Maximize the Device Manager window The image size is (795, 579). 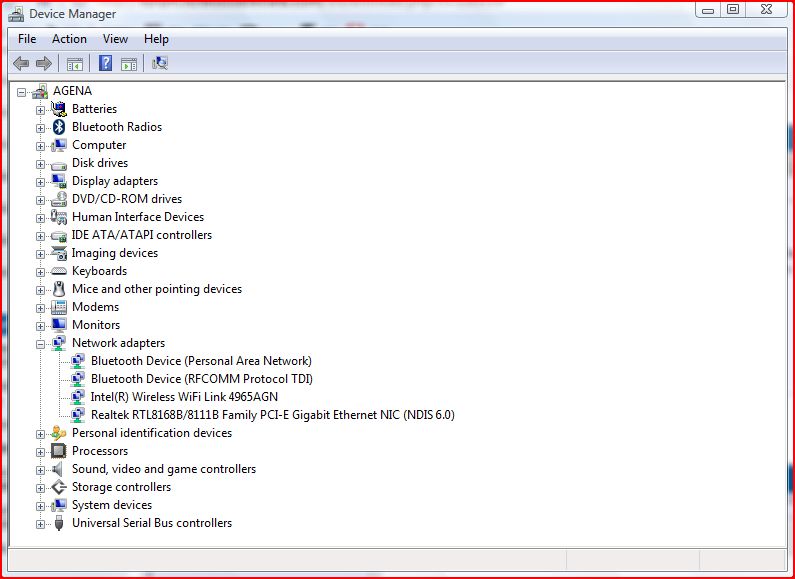pos(733,9)
